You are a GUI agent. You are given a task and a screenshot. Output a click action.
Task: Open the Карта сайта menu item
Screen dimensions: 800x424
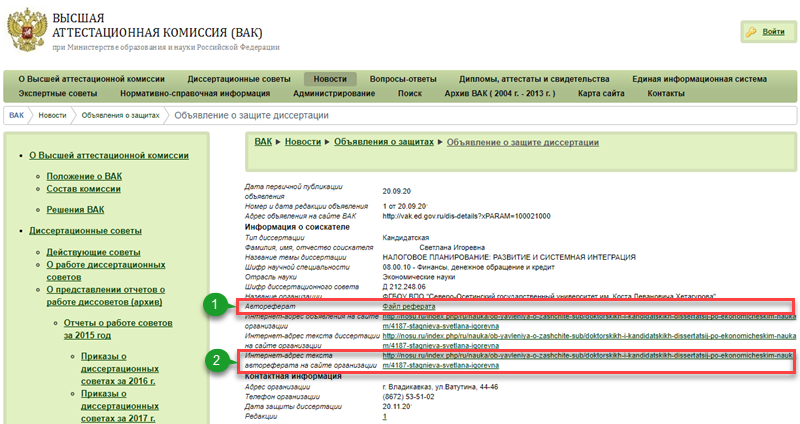[601, 93]
